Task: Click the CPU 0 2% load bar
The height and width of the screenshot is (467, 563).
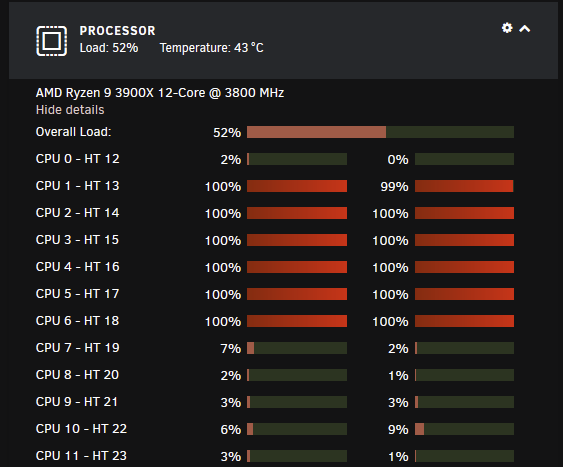Action: 297,159
